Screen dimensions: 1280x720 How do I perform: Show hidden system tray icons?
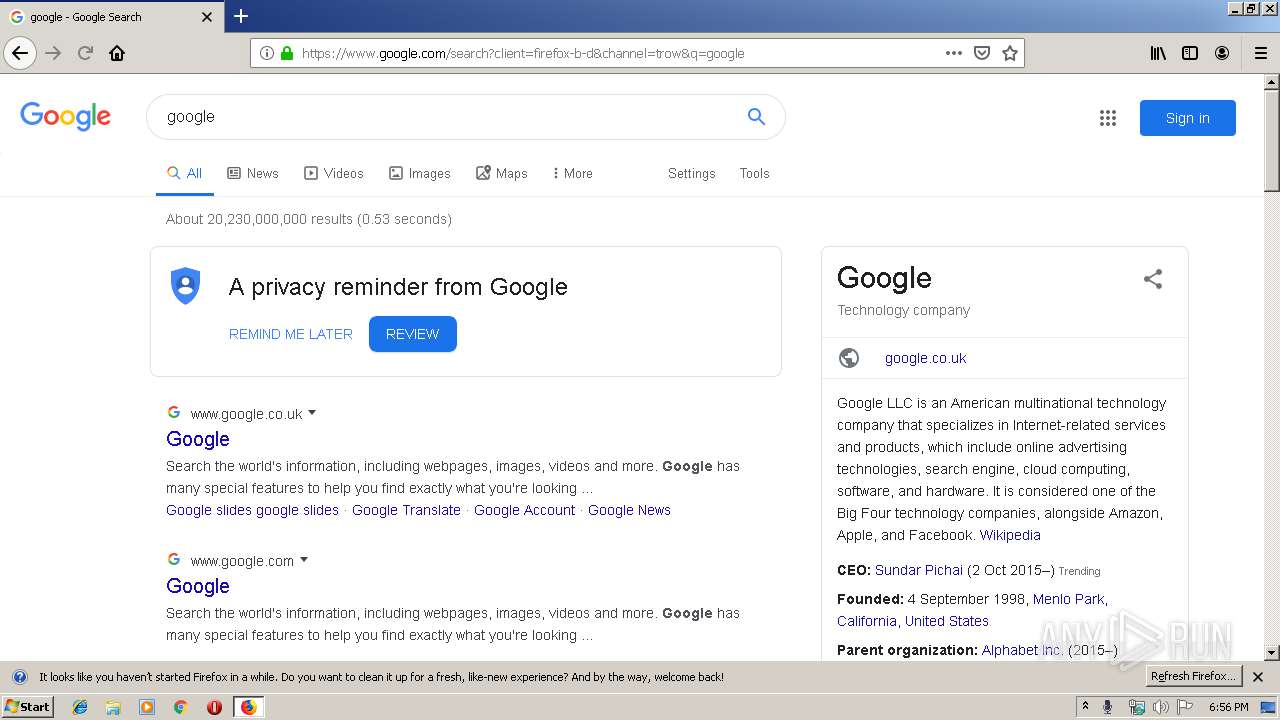tap(1085, 707)
